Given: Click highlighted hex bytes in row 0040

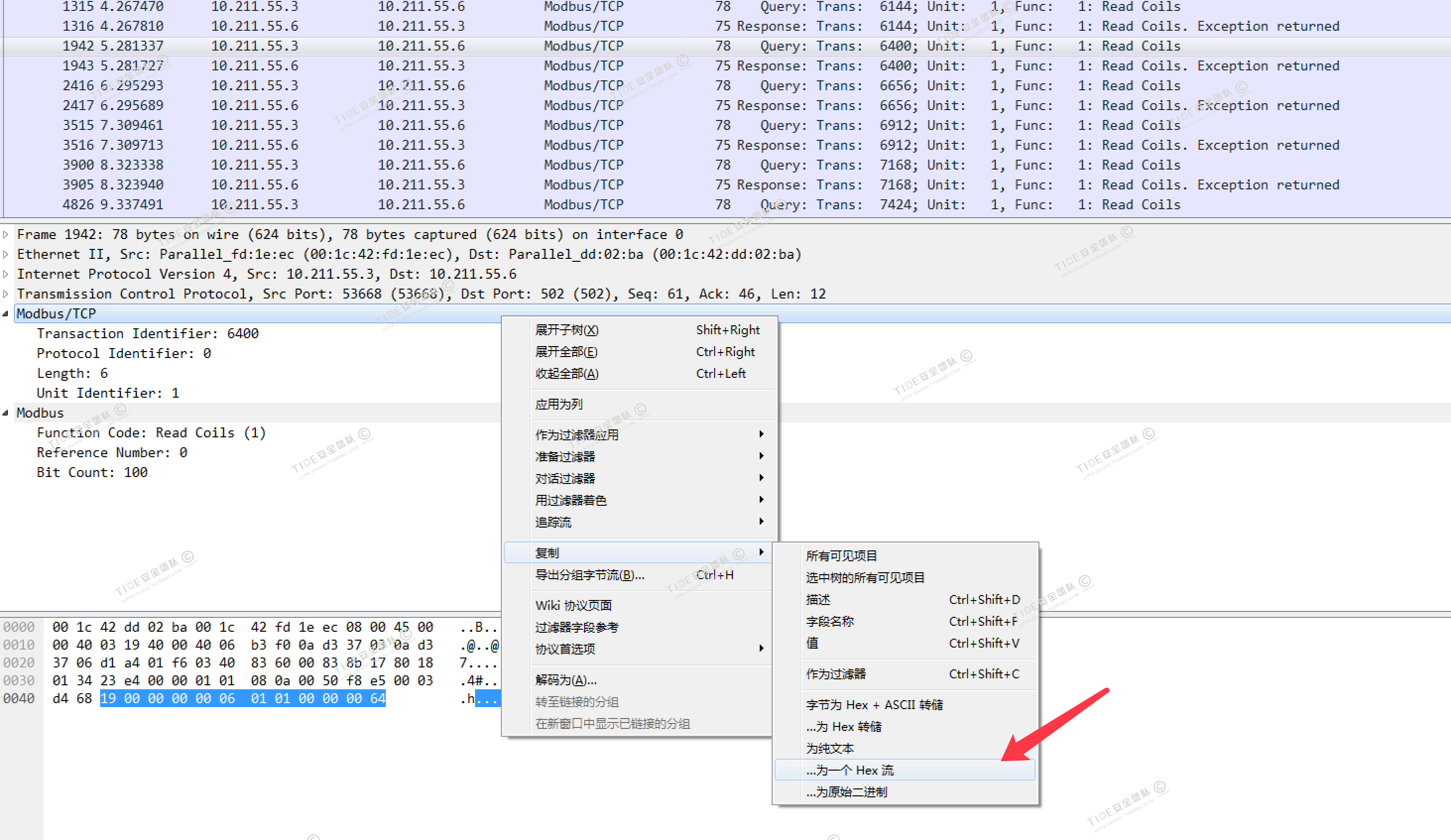Looking at the screenshot, I should tap(242, 698).
